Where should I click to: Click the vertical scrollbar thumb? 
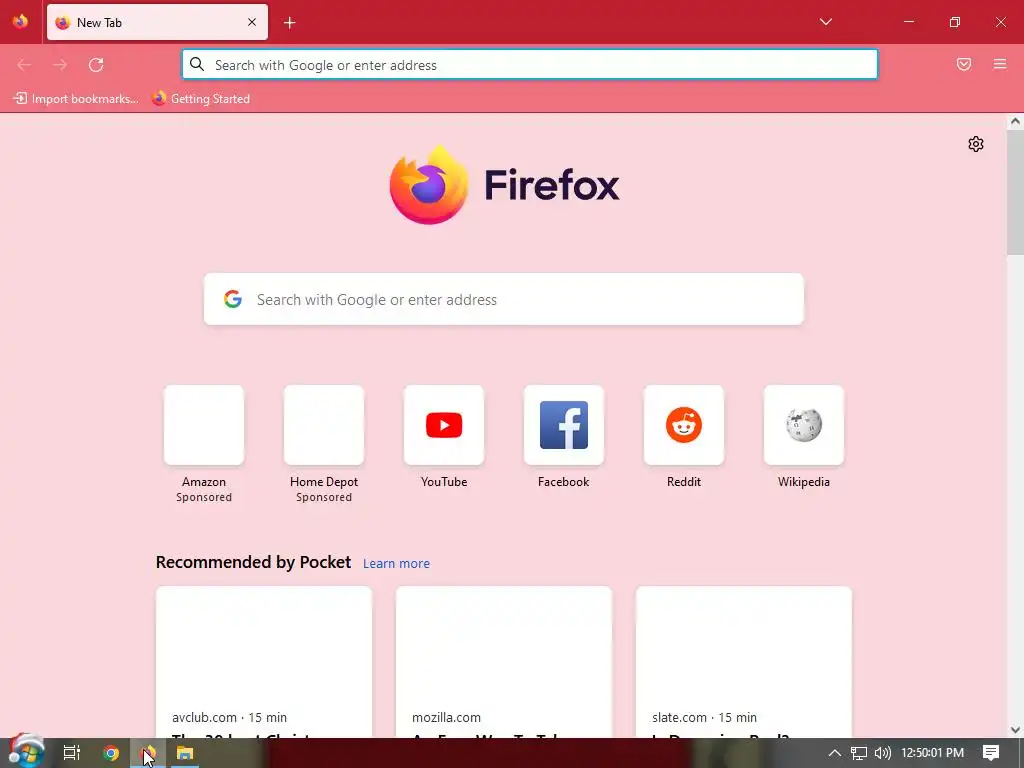[1015, 191]
